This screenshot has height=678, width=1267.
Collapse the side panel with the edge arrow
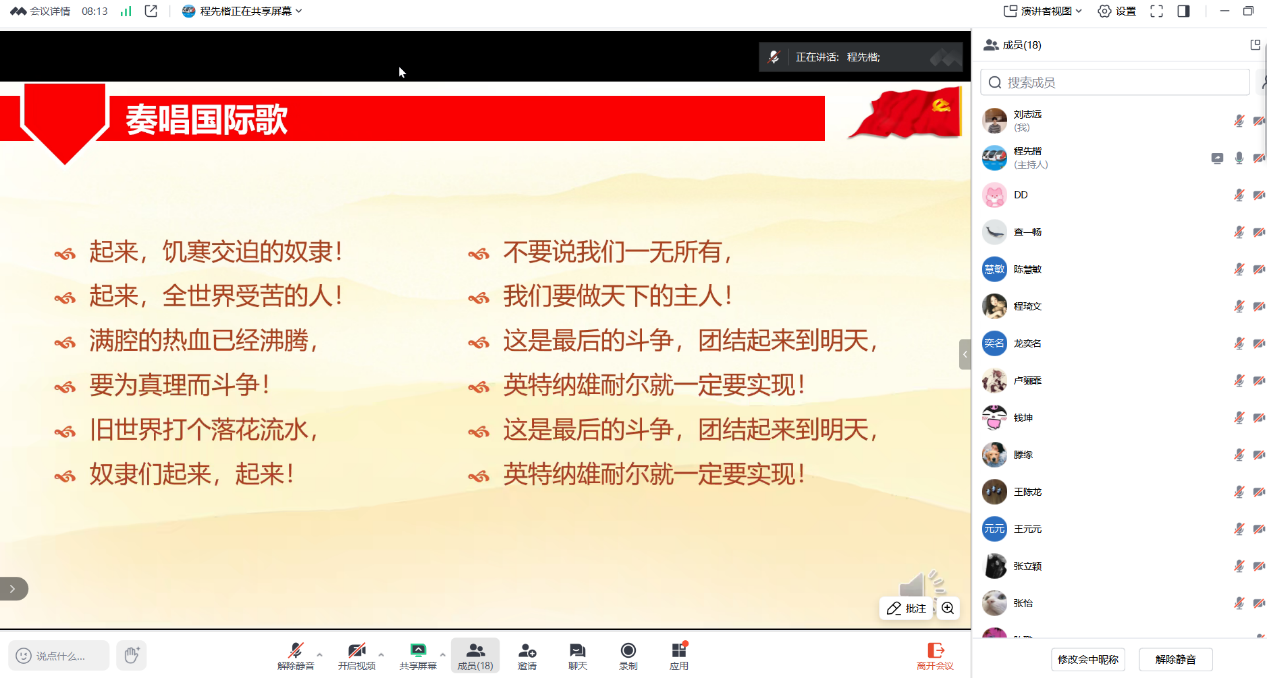click(965, 354)
